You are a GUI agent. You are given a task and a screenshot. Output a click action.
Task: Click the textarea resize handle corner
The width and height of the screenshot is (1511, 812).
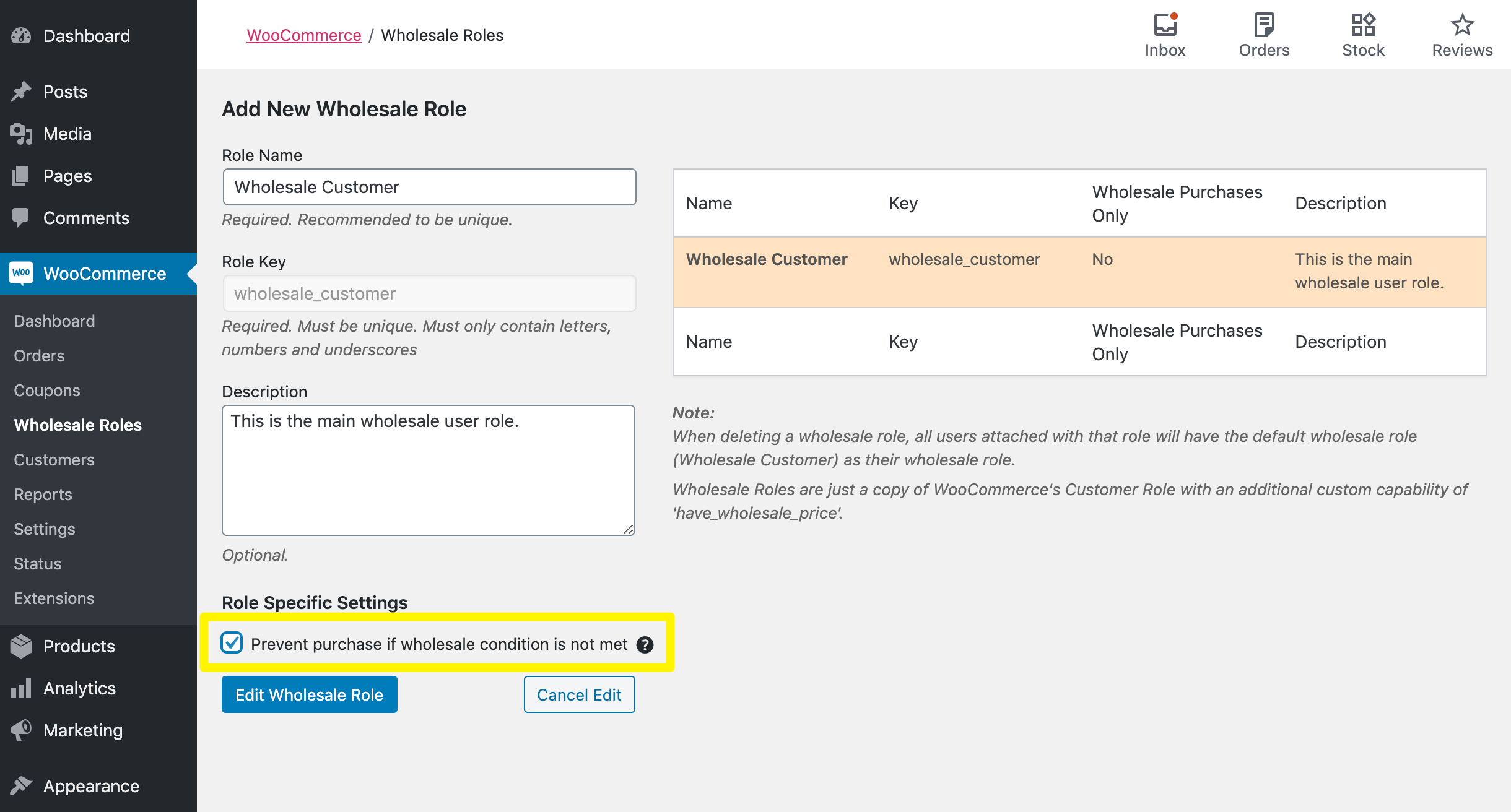[x=629, y=529]
